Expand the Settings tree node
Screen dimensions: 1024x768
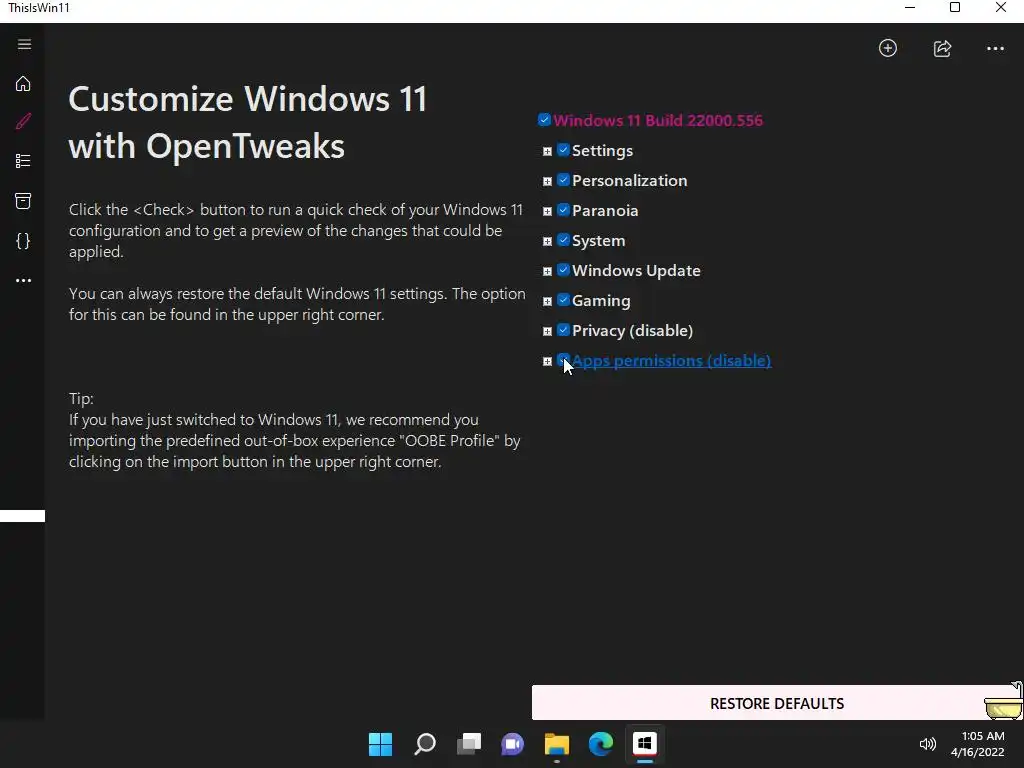tap(547, 152)
